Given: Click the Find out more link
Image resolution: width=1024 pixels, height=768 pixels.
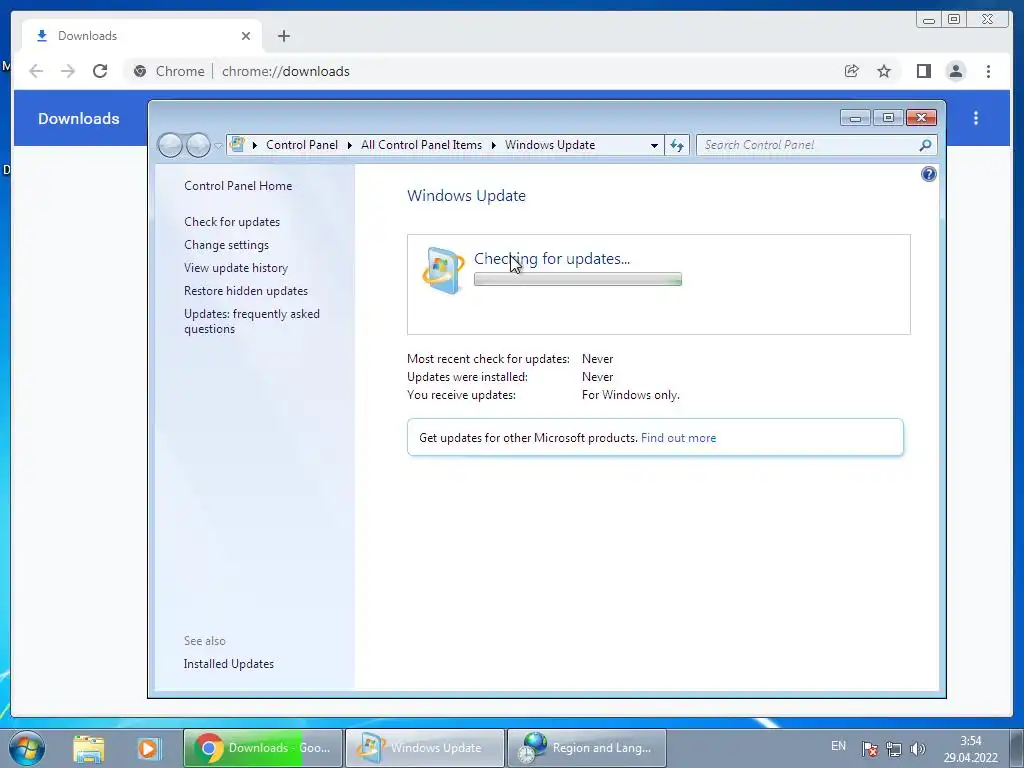Looking at the screenshot, I should pos(679,438).
